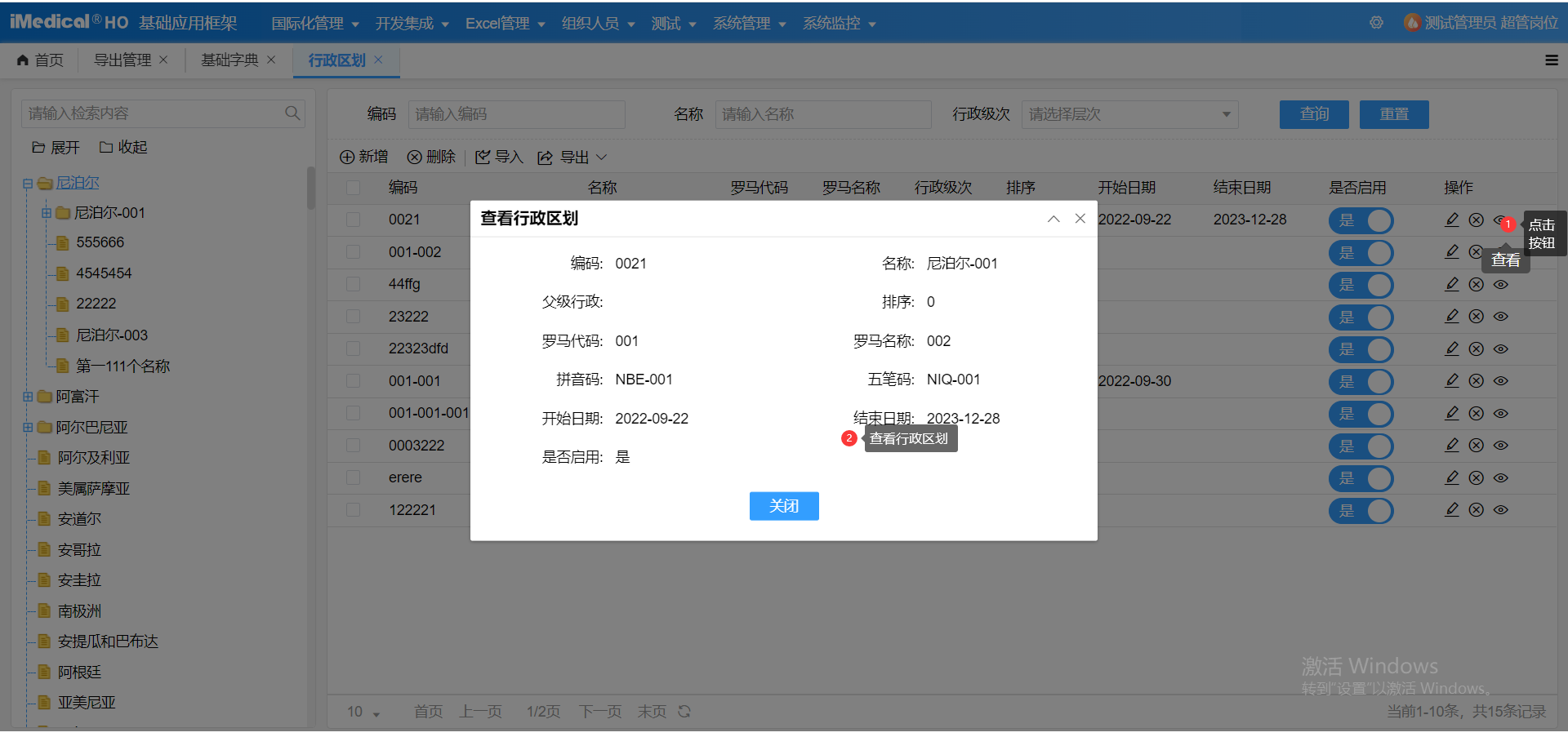Click the 查询 query button
This screenshot has width=1568, height=737.
coord(1313,114)
